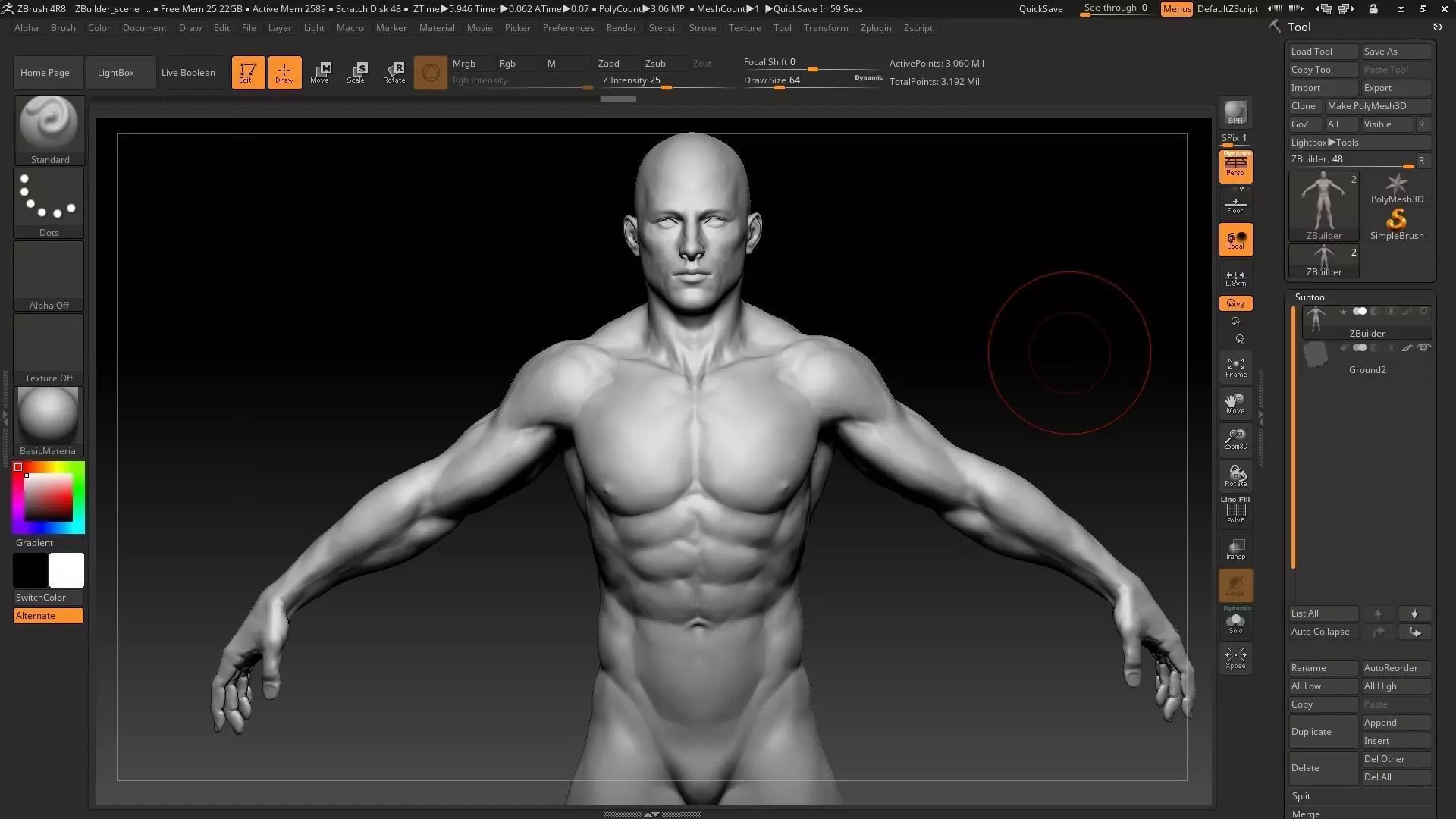This screenshot has width=1456, height=819.
Task: Click the Zoom3D icon
Action: tap(1235, 439)
